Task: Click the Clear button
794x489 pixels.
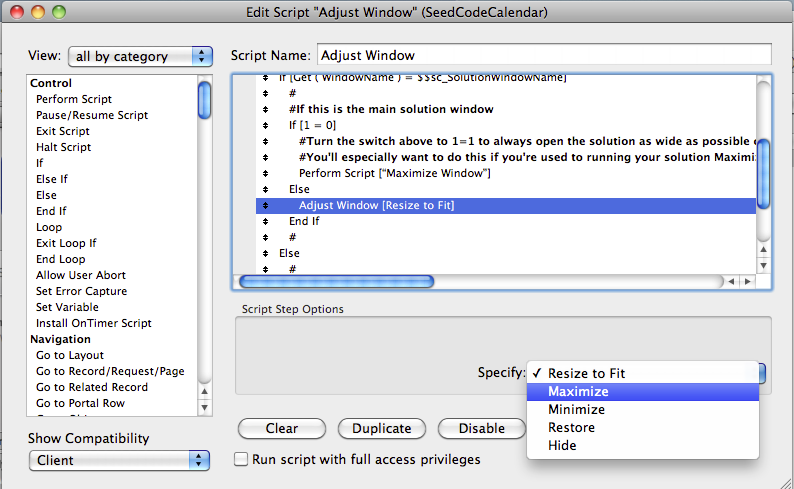Action: coord(282,429)
